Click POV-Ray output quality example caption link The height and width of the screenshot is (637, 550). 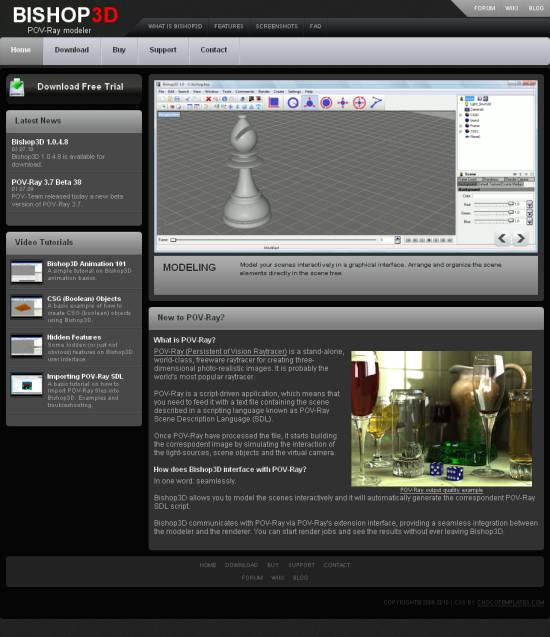[442, 490]
